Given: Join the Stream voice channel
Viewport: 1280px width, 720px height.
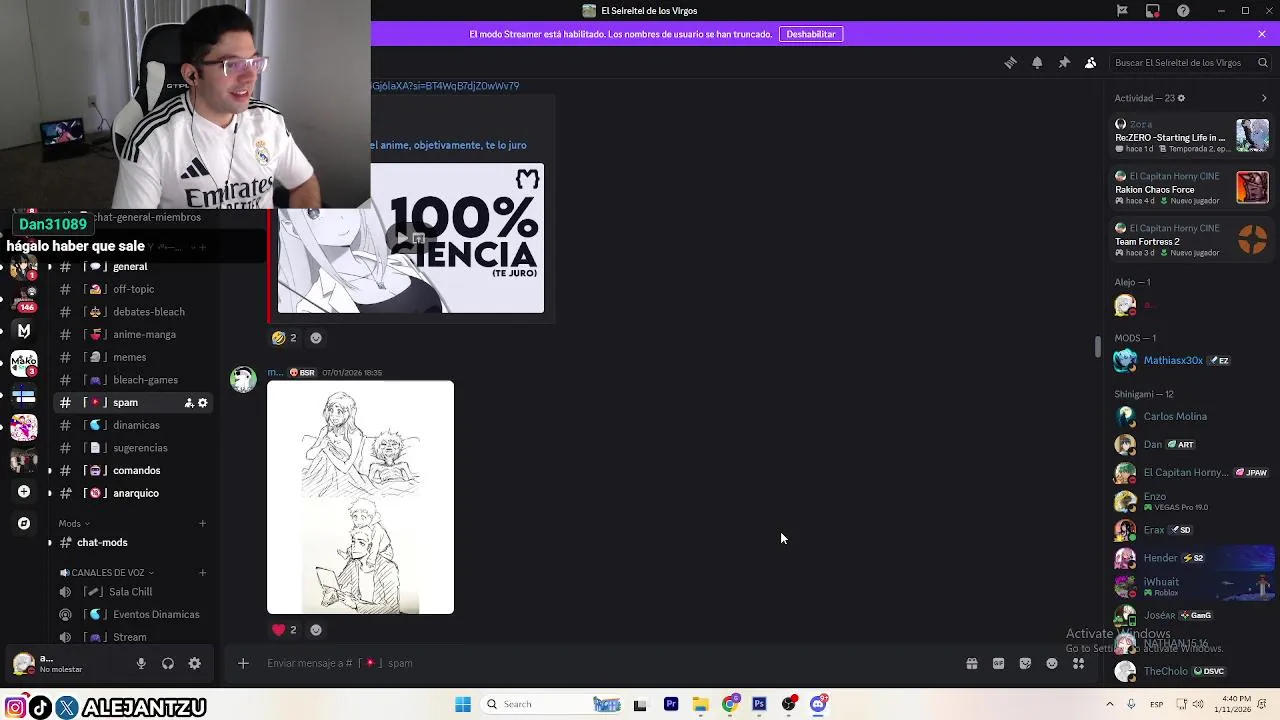Looking at the screenshot, I should click(x=133, y=637).
